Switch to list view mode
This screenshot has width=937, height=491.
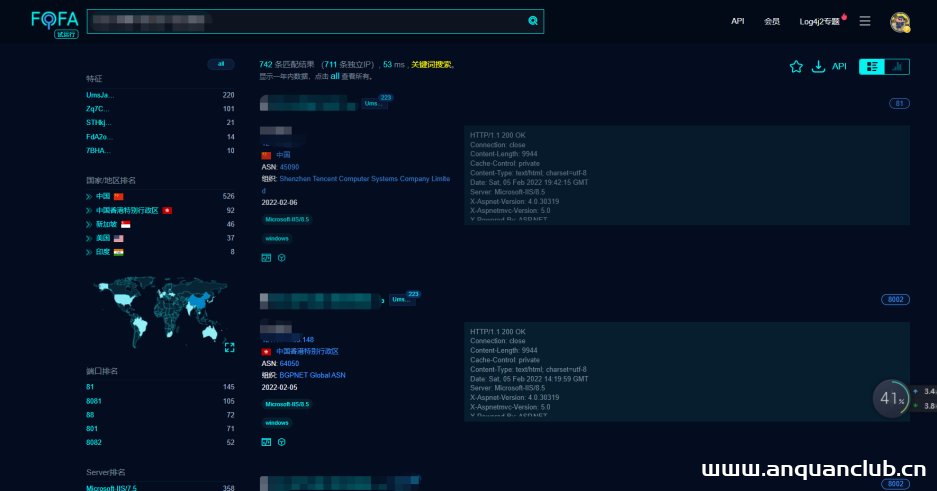pos(872,66)
